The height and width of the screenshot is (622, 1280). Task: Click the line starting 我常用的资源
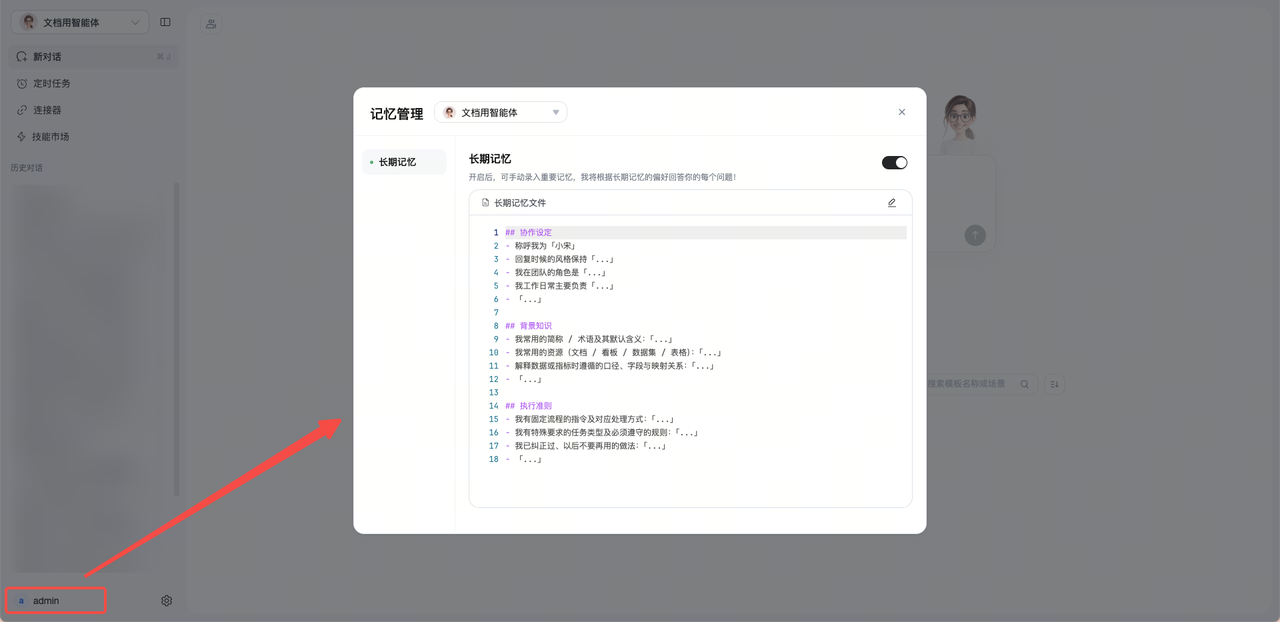[x=613, y=353]
